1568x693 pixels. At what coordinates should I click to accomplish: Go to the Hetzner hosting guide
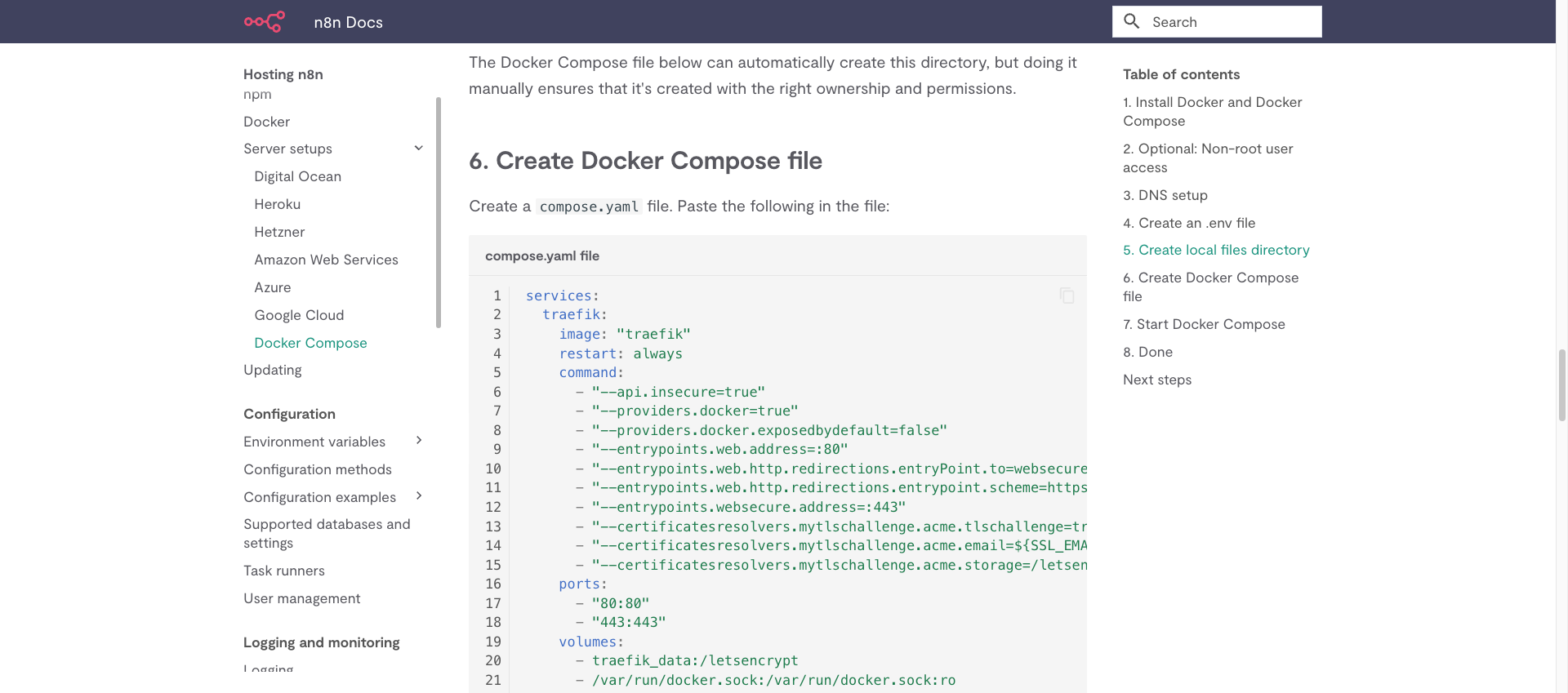coord(279,232)
